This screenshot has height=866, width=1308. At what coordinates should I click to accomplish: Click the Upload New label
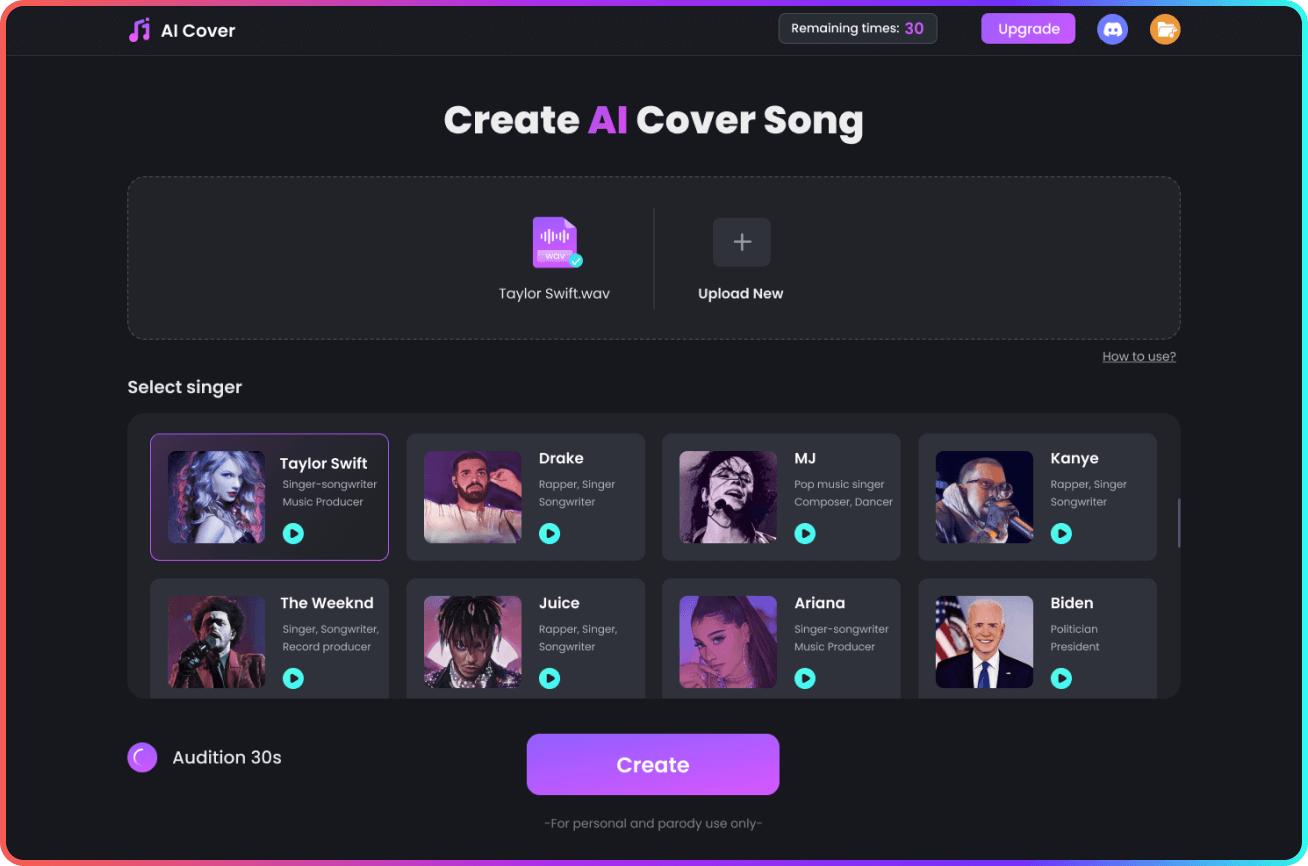[741, 294]
